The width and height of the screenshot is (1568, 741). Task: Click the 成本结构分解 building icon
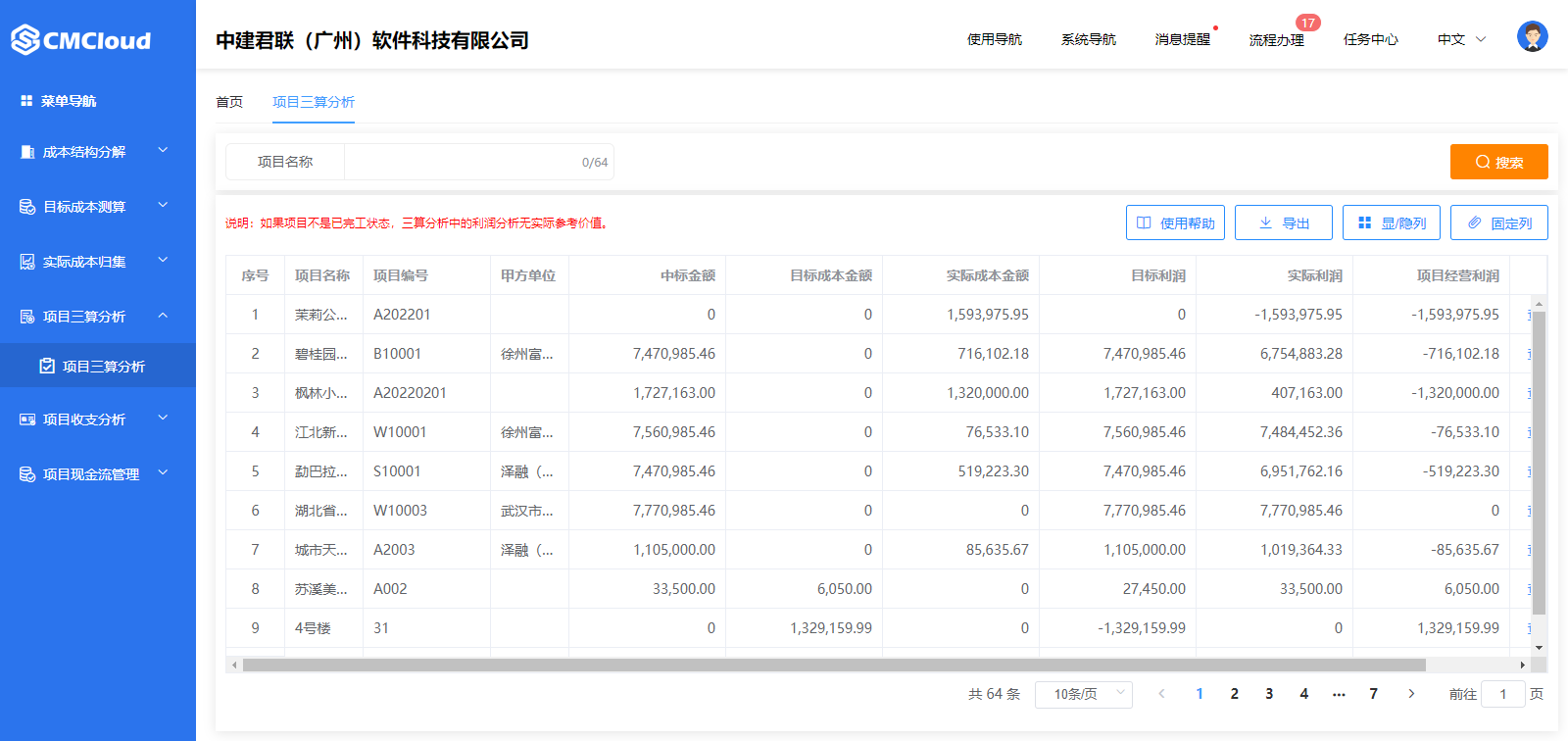pyautogui.click(x=27, y=152)
